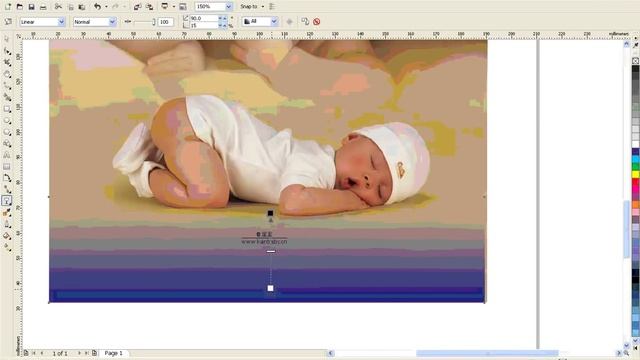This screenshot has height=360, width=640.
Task: Select the Polygon tool in the toolbox
Action: click(7, 132)
